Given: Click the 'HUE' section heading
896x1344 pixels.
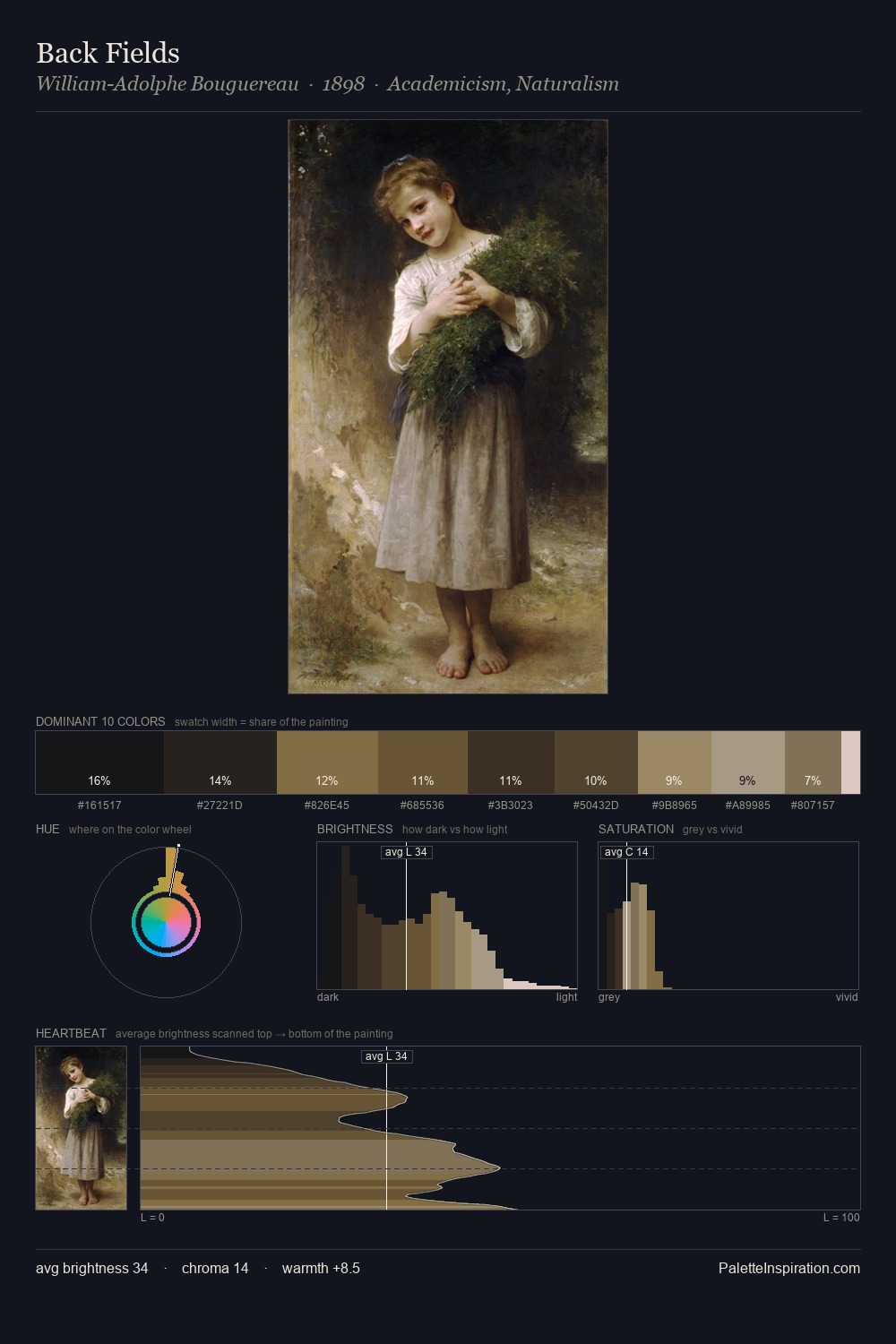Looking at the screenshot, I should pyautogui.click(x=47, y=829).
